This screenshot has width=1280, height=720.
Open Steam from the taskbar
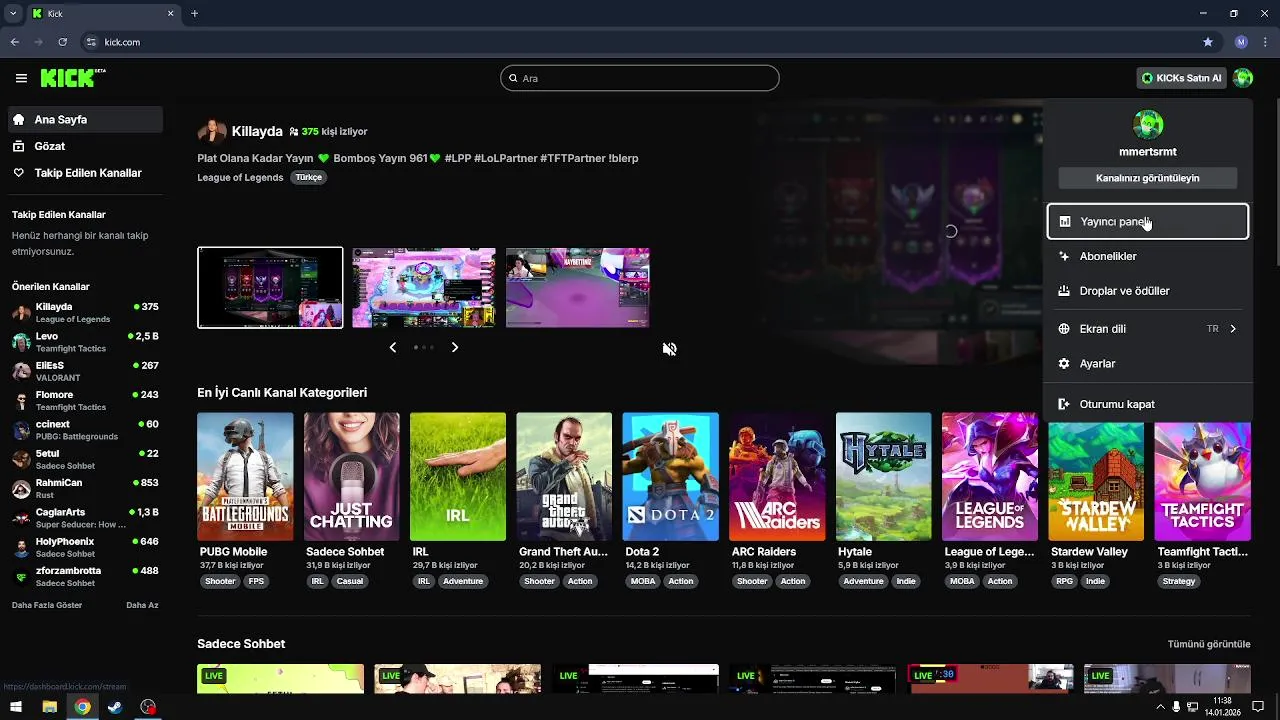click(x=115, y=707)
